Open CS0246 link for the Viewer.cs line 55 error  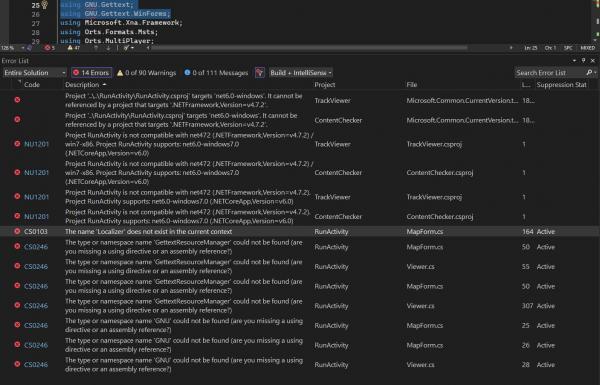tap(36, 266)
